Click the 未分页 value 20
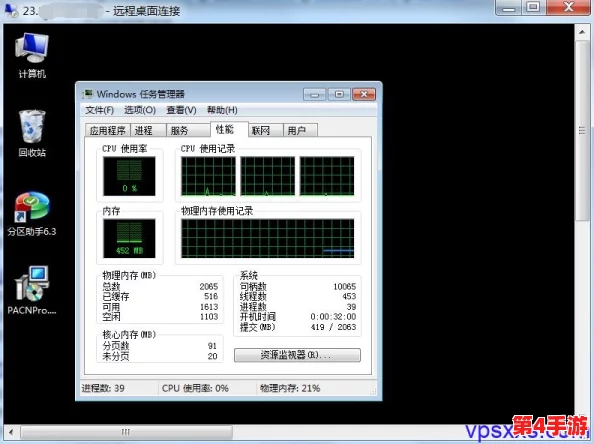 tap(212, 356)
